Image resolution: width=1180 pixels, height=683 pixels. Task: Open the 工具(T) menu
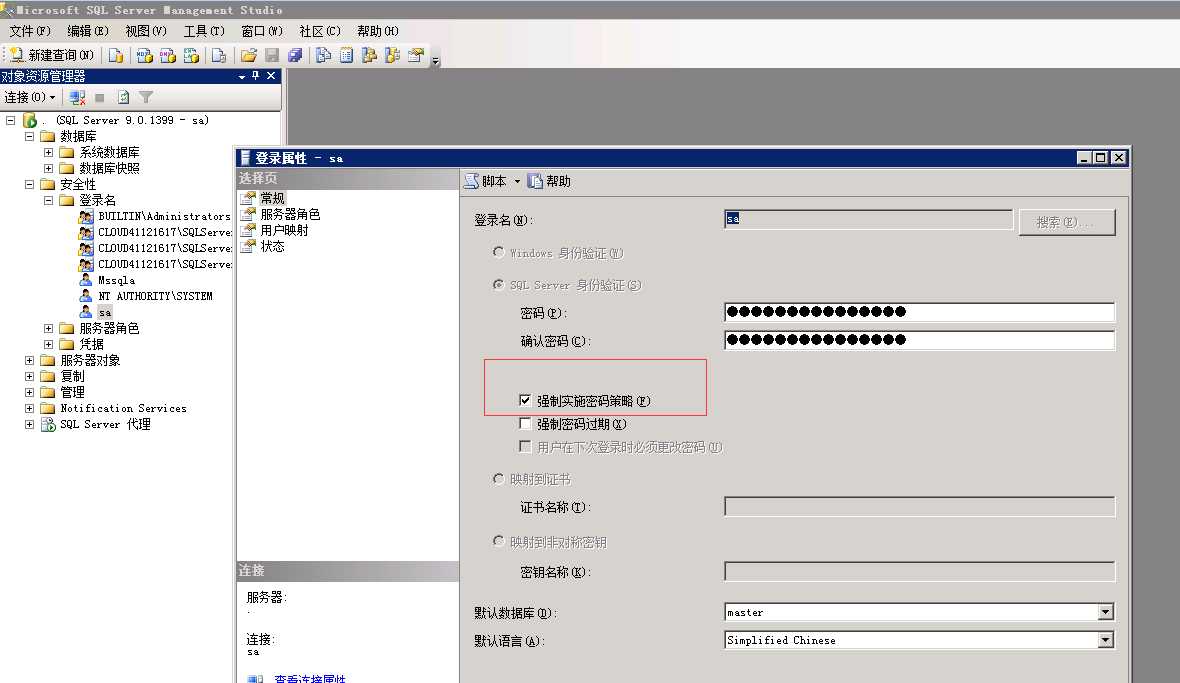click(204, 31)
